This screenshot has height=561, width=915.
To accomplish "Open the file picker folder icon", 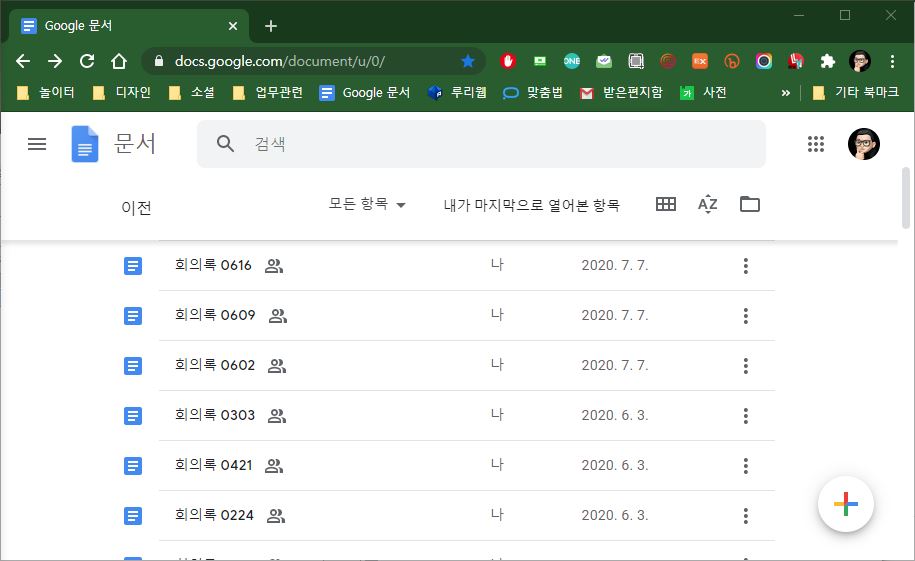I will pyautogui.click(x=750, y=204).
